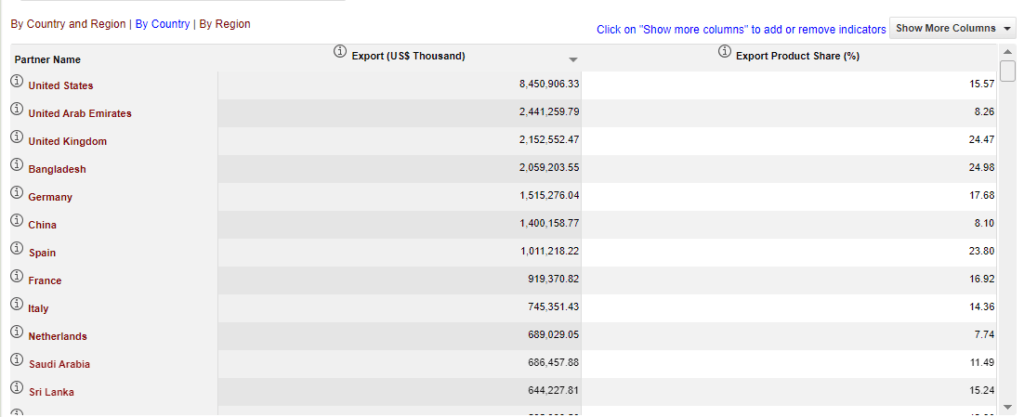1024x417 pixels.
Task: Select export value 745,351.43
Action: tap(553, 307)
